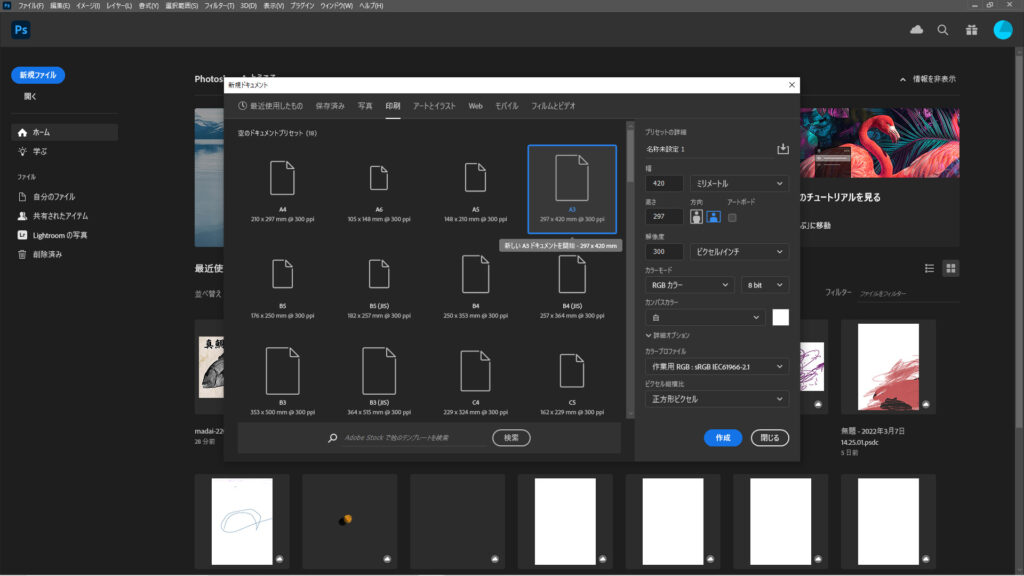Open the ファイル(F) menu
Viewport: 1024px width, 576px height.
[x=31, y=5]
